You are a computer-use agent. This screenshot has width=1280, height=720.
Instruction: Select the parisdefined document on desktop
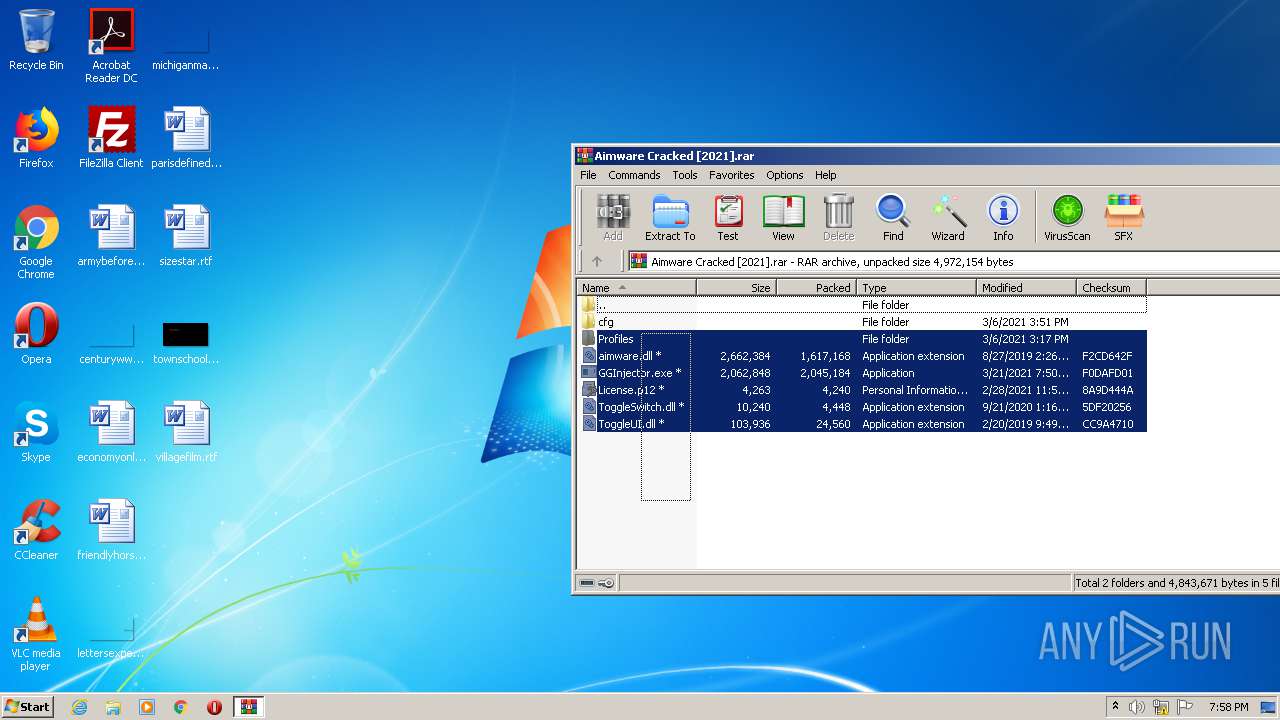pyautogui.click(x=186, y=138)
